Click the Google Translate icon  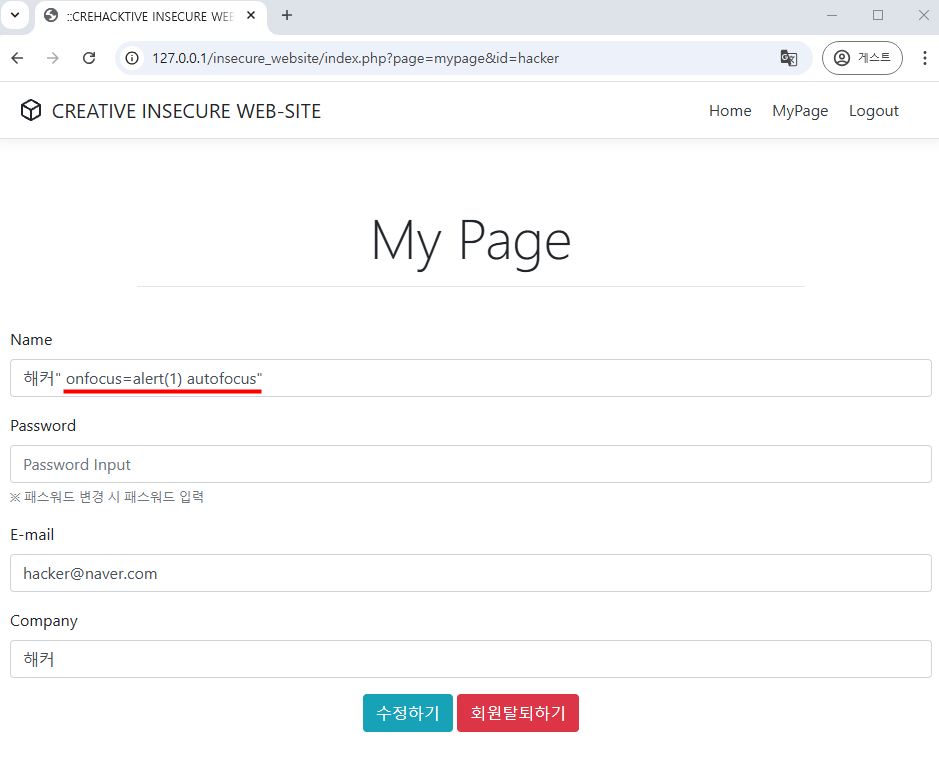(x=789, y=58)
